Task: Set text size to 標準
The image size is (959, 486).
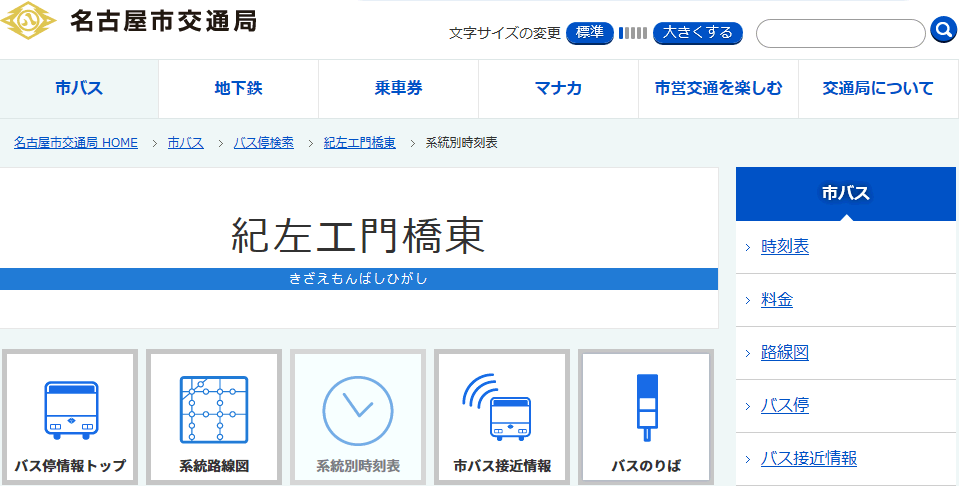Action: coord(590,33)
